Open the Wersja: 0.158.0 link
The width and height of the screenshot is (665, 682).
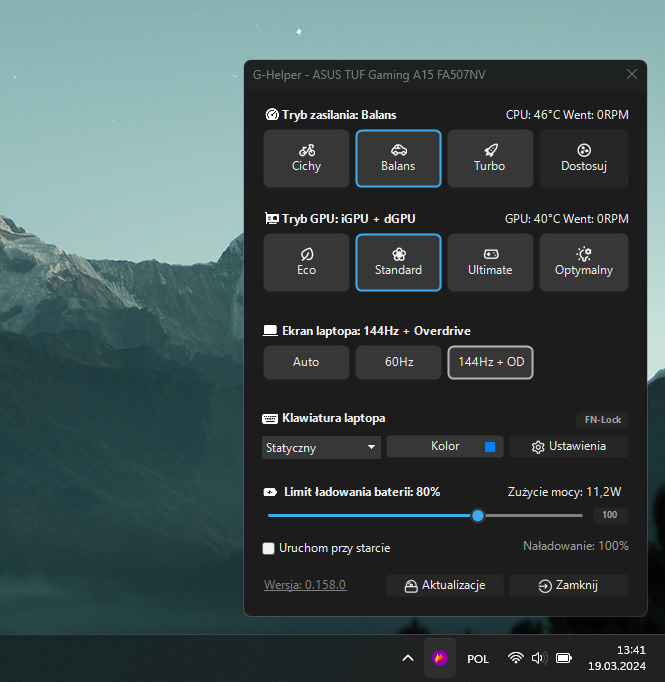coord(305,585)
